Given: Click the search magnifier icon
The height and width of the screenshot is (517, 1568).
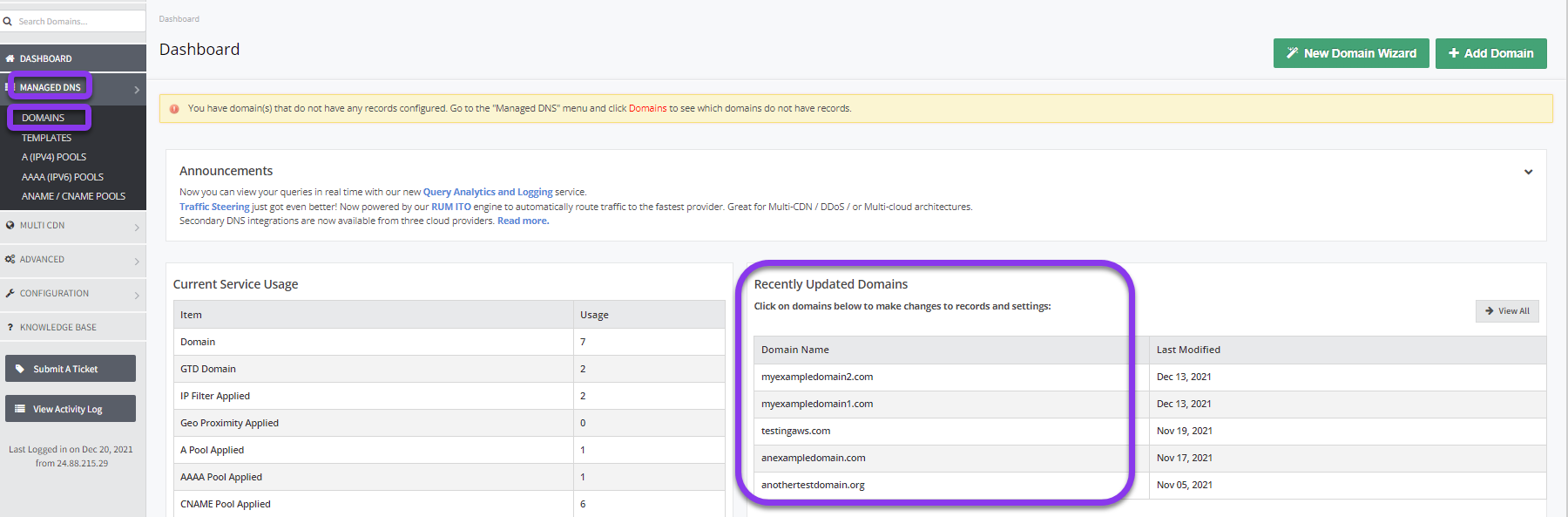Looking at the screenshot, I should (x=8, y=21).
